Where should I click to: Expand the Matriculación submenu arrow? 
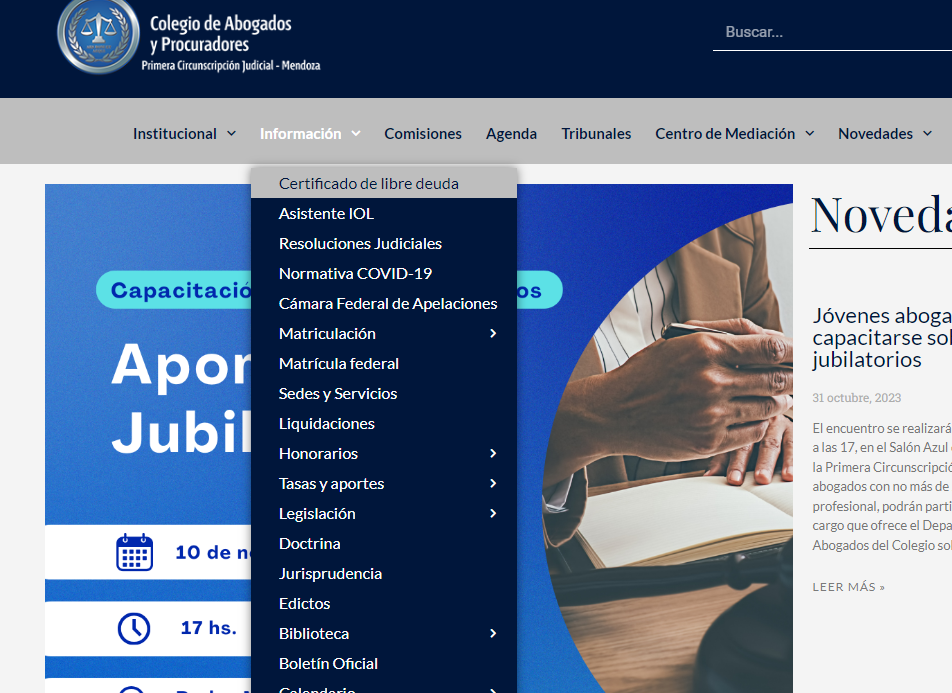493,334
